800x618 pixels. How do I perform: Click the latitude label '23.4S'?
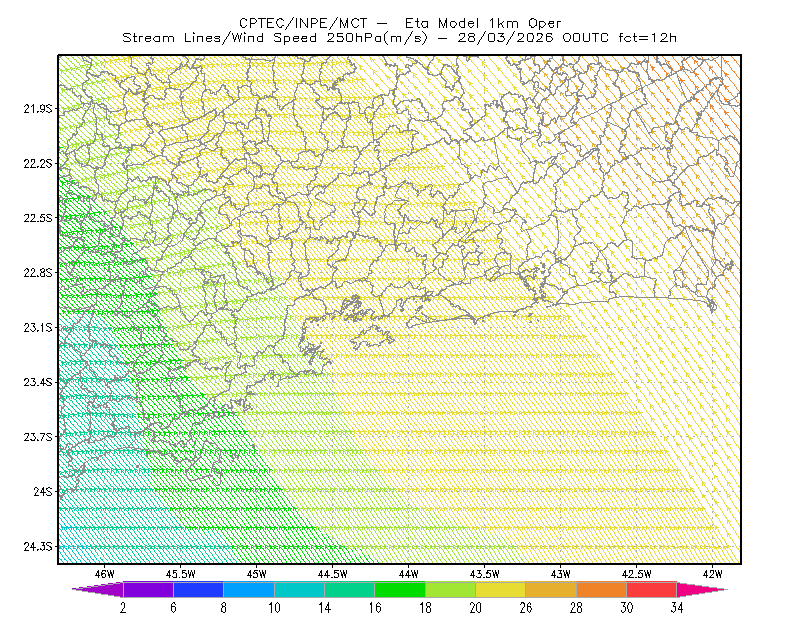[38, 382]
